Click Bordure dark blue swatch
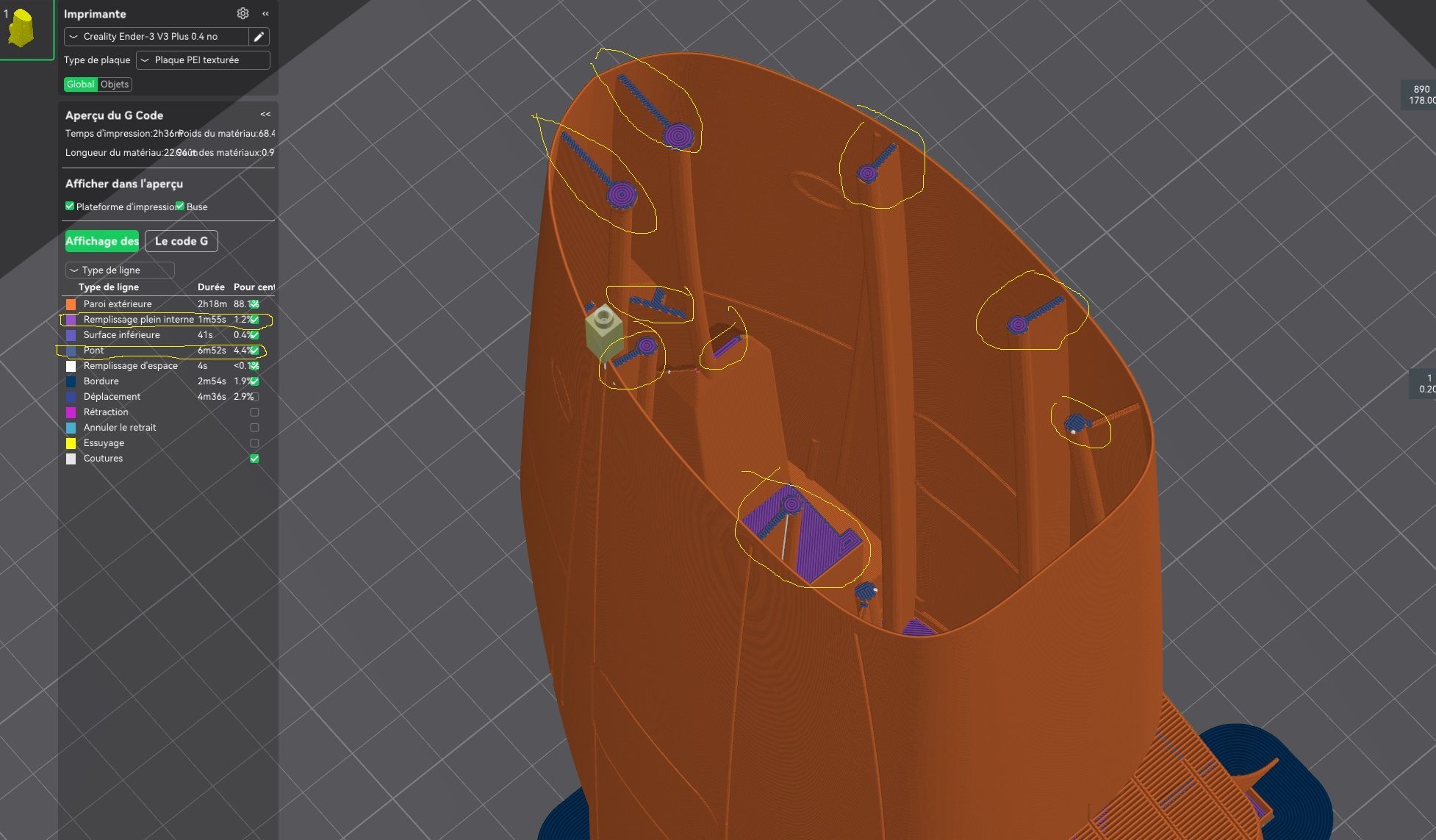This screenshot has height=840, width=1436. (x=71, y=381)
